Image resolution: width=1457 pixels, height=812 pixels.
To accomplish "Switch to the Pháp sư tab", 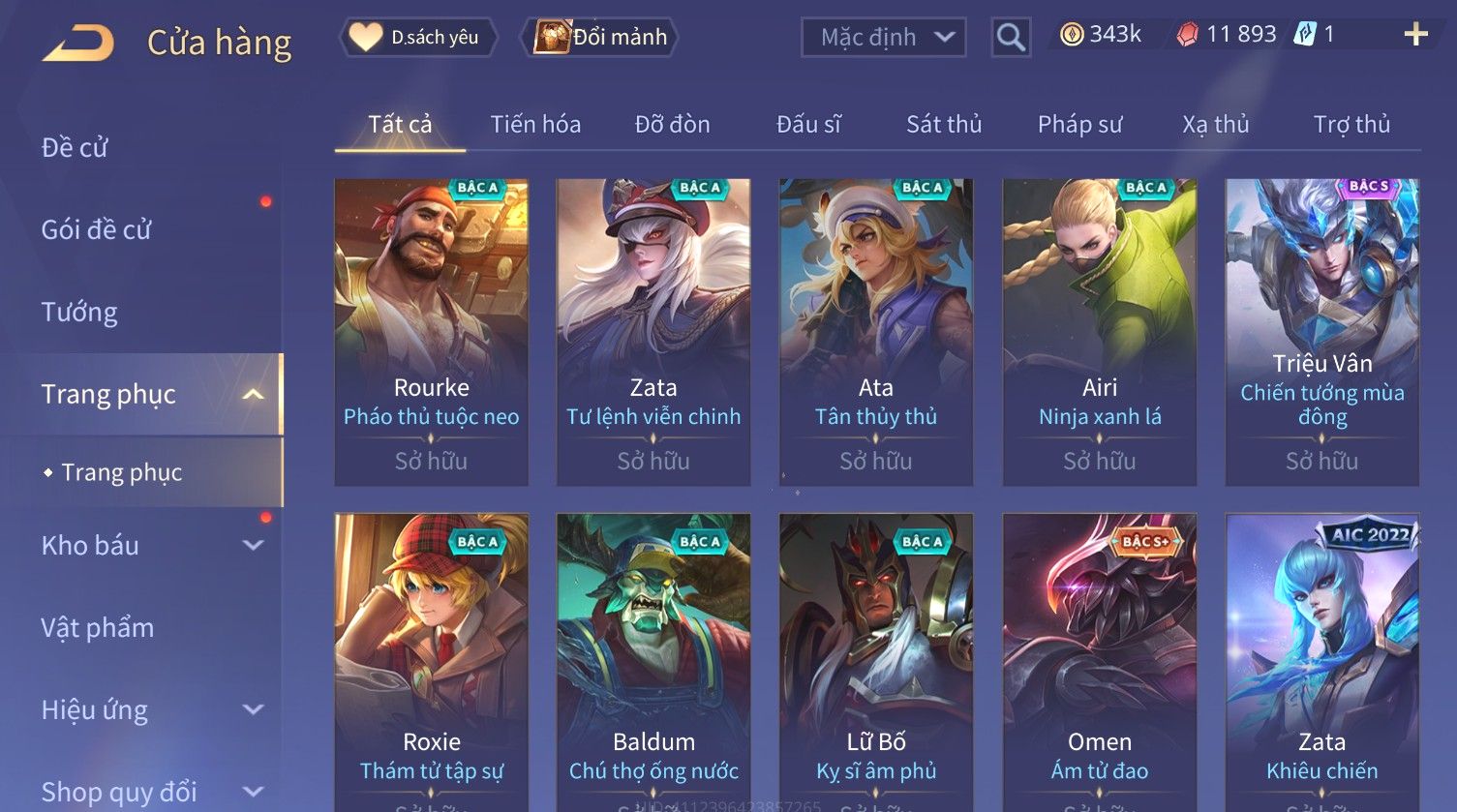I will coord(1079,124).
